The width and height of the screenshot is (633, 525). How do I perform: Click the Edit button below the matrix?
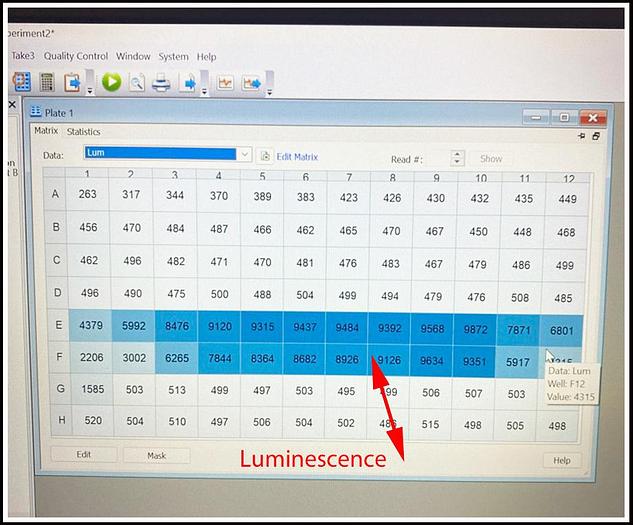84,455
